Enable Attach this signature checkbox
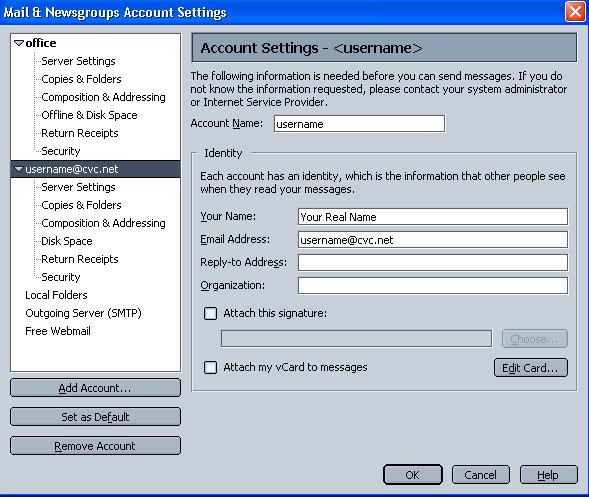 click(x=210, y=313)
